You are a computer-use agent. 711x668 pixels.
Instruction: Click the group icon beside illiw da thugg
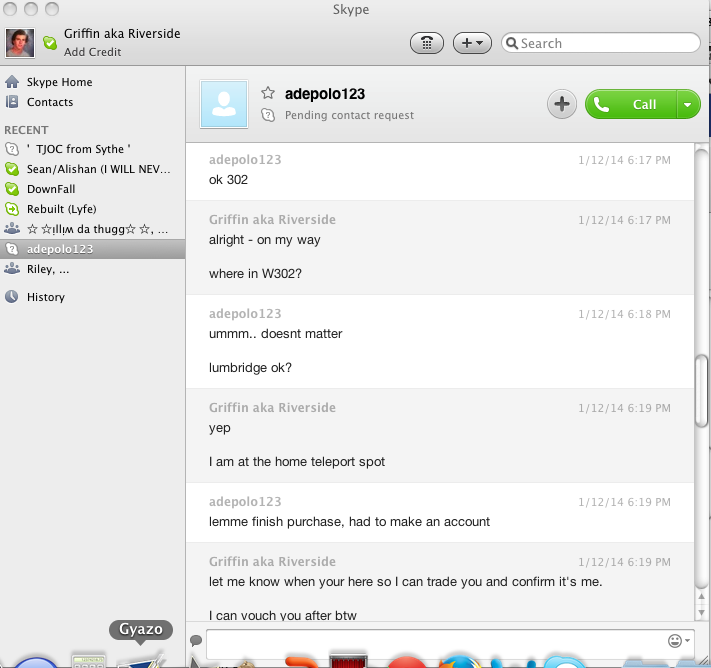pos(12,229)
